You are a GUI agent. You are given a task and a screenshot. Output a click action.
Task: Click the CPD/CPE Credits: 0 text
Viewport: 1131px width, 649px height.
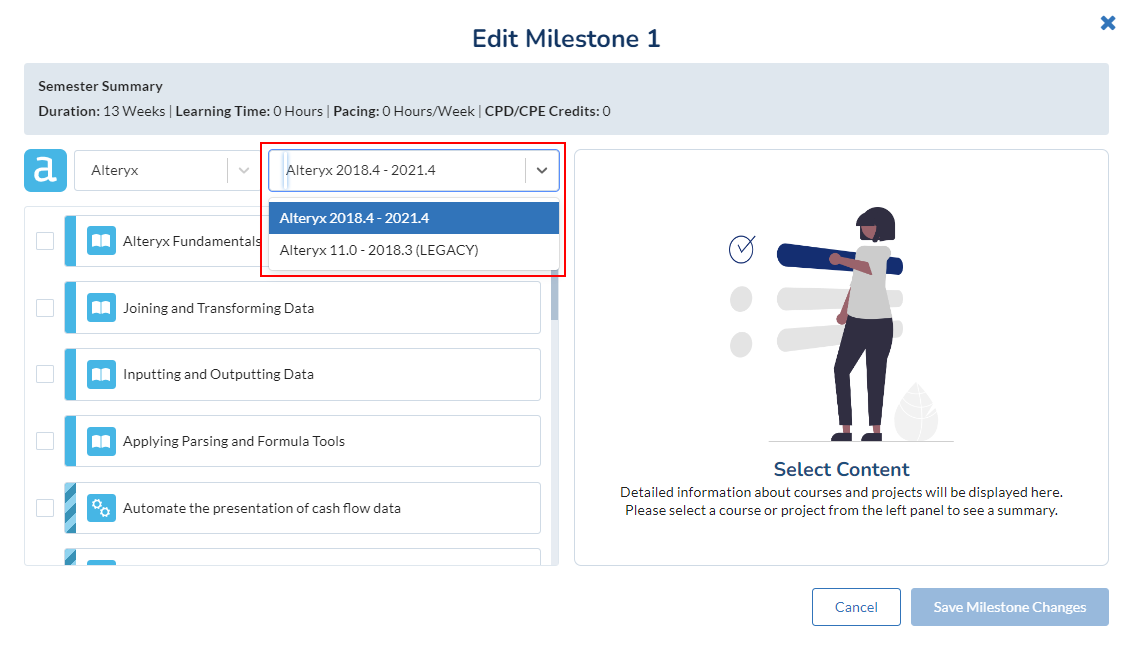point(547,111)
